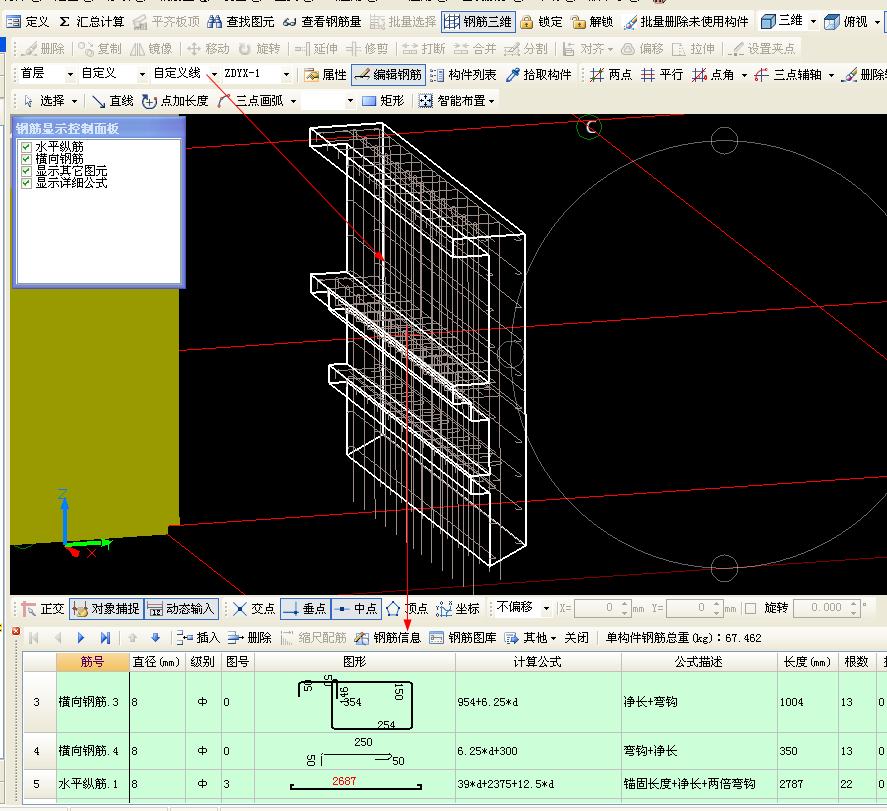Select 两点 two-point axis tool
This screenshot has height=811, width=887.
click(611, 75)
